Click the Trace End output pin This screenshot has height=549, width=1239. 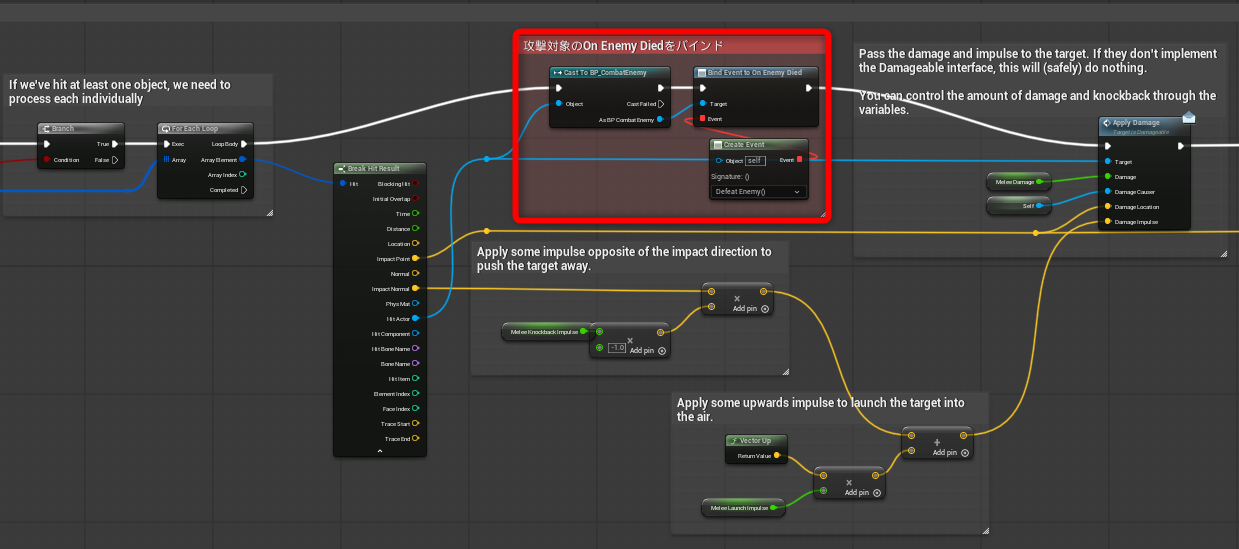point(415,439)
